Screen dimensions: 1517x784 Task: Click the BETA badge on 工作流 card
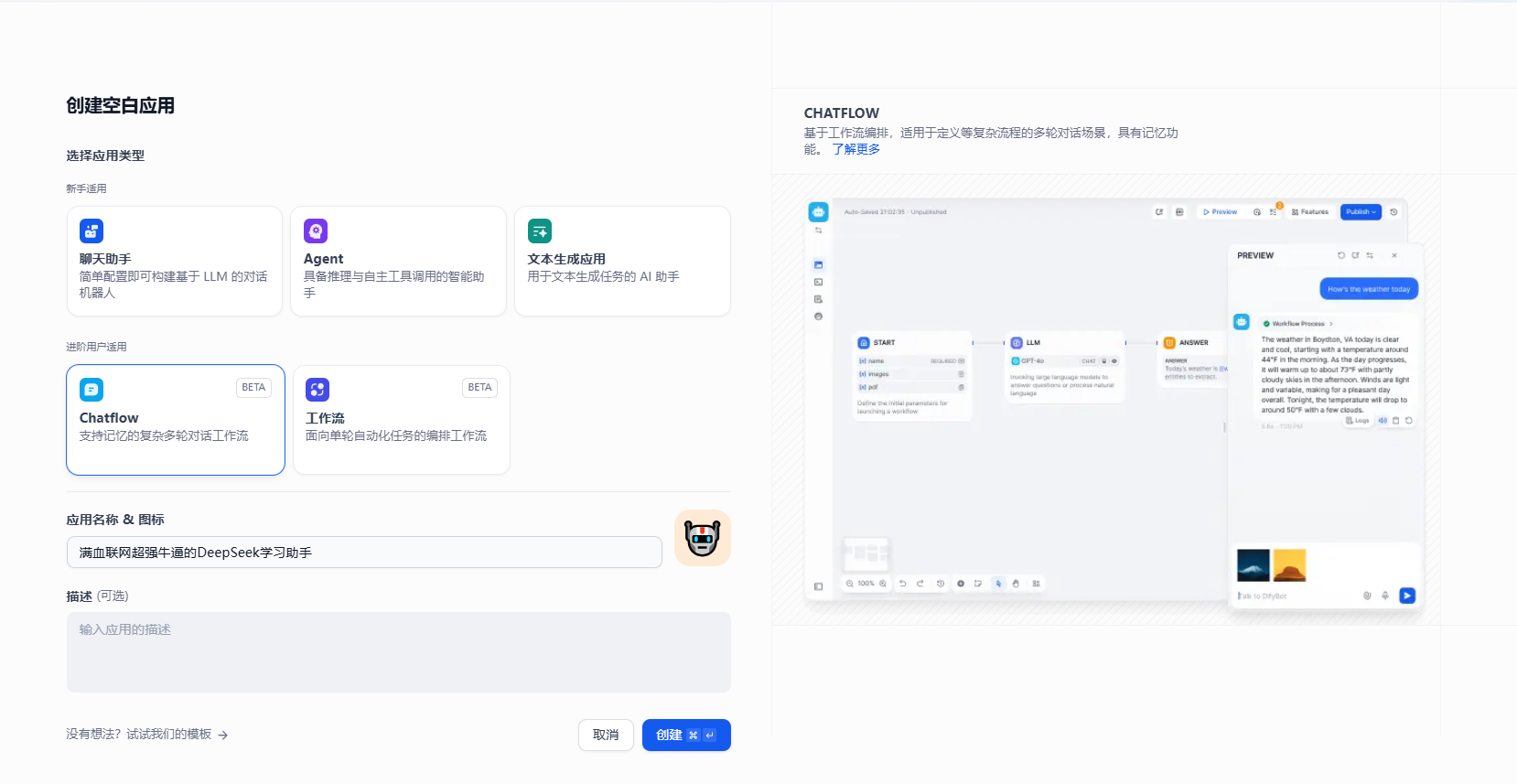(x=479, y=387)
